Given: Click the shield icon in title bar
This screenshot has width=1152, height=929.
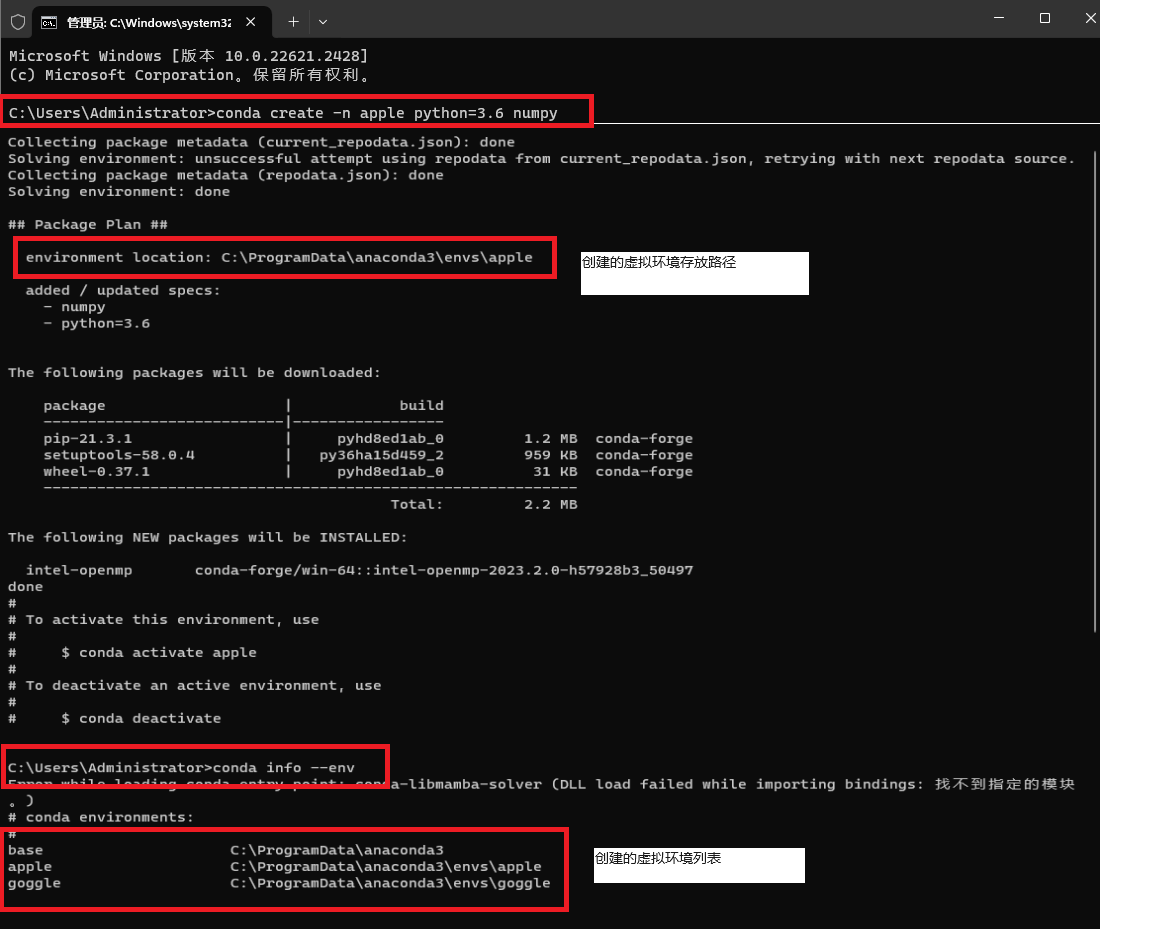Looking at the screenshot, I should pyautogui.click(x=18, y=22).
